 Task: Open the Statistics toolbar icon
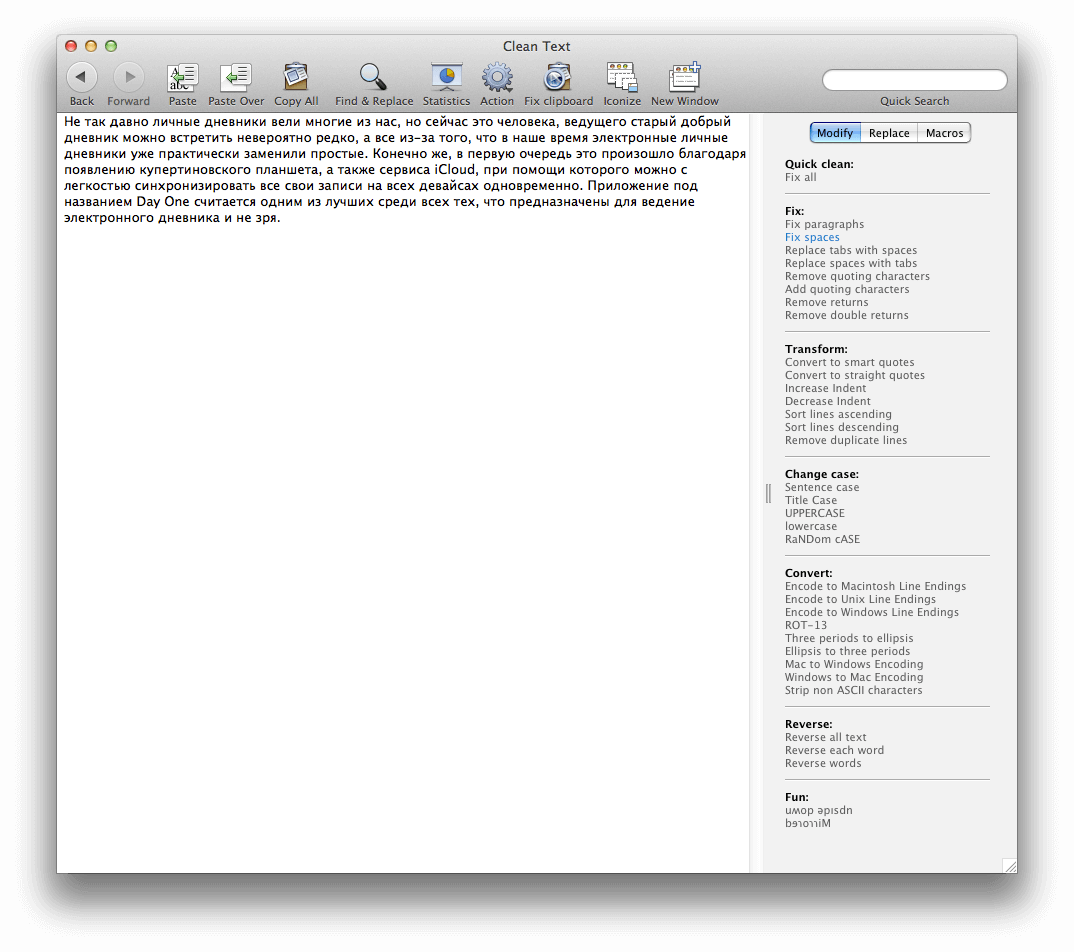click(446, 77)
